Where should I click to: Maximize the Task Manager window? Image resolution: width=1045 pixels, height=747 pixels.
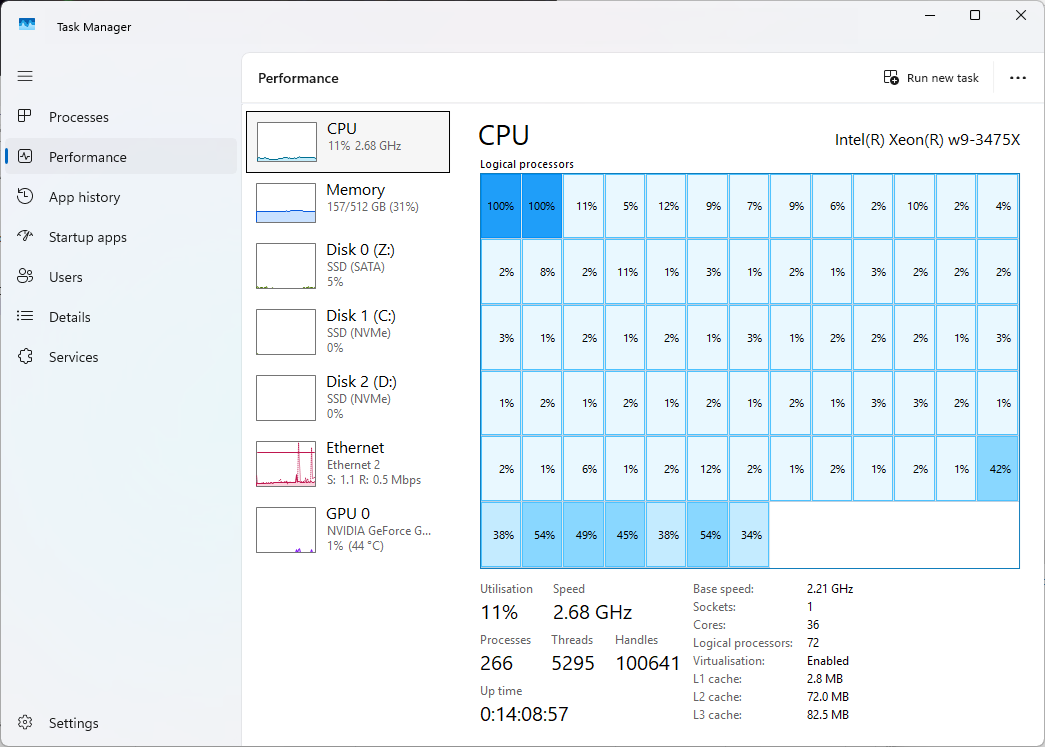[x=975, y=15]
